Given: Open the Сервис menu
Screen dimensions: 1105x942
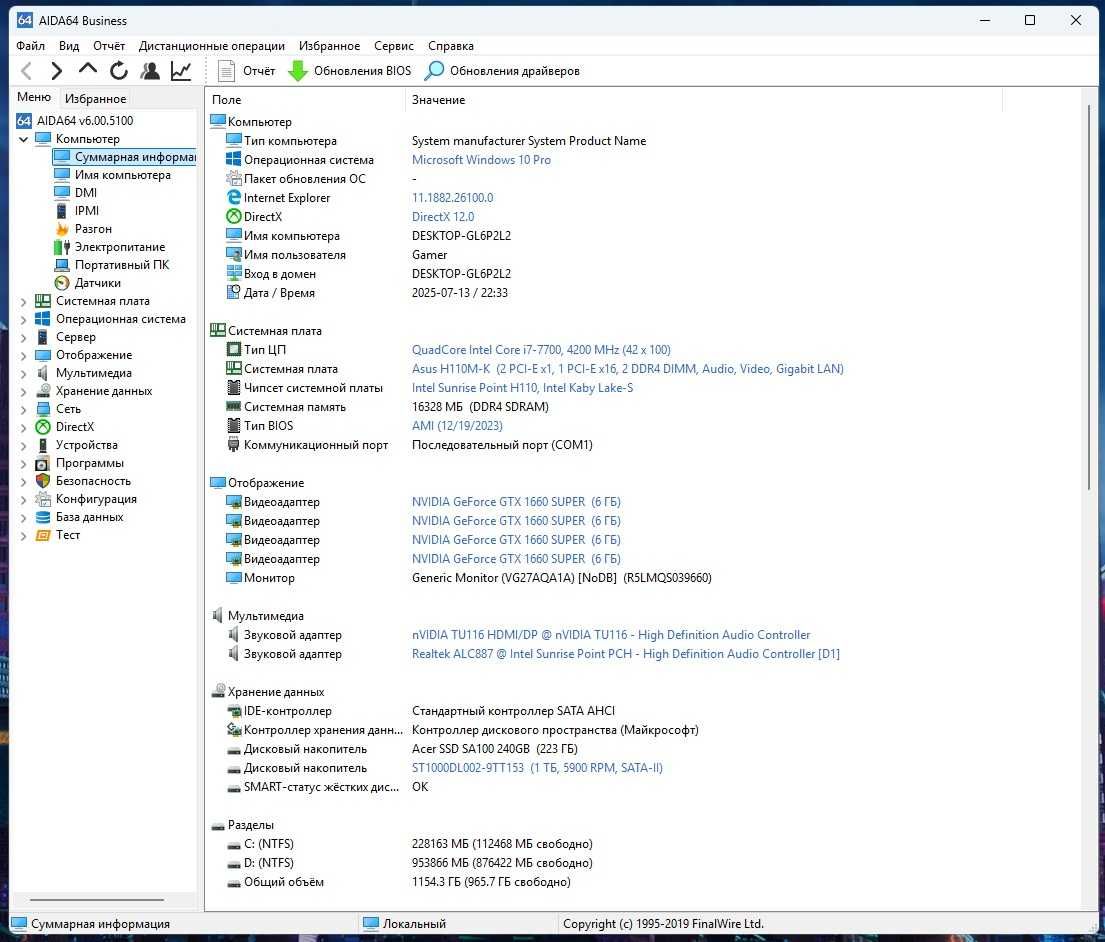Looking at the screenshot, I should coord(394,46).
